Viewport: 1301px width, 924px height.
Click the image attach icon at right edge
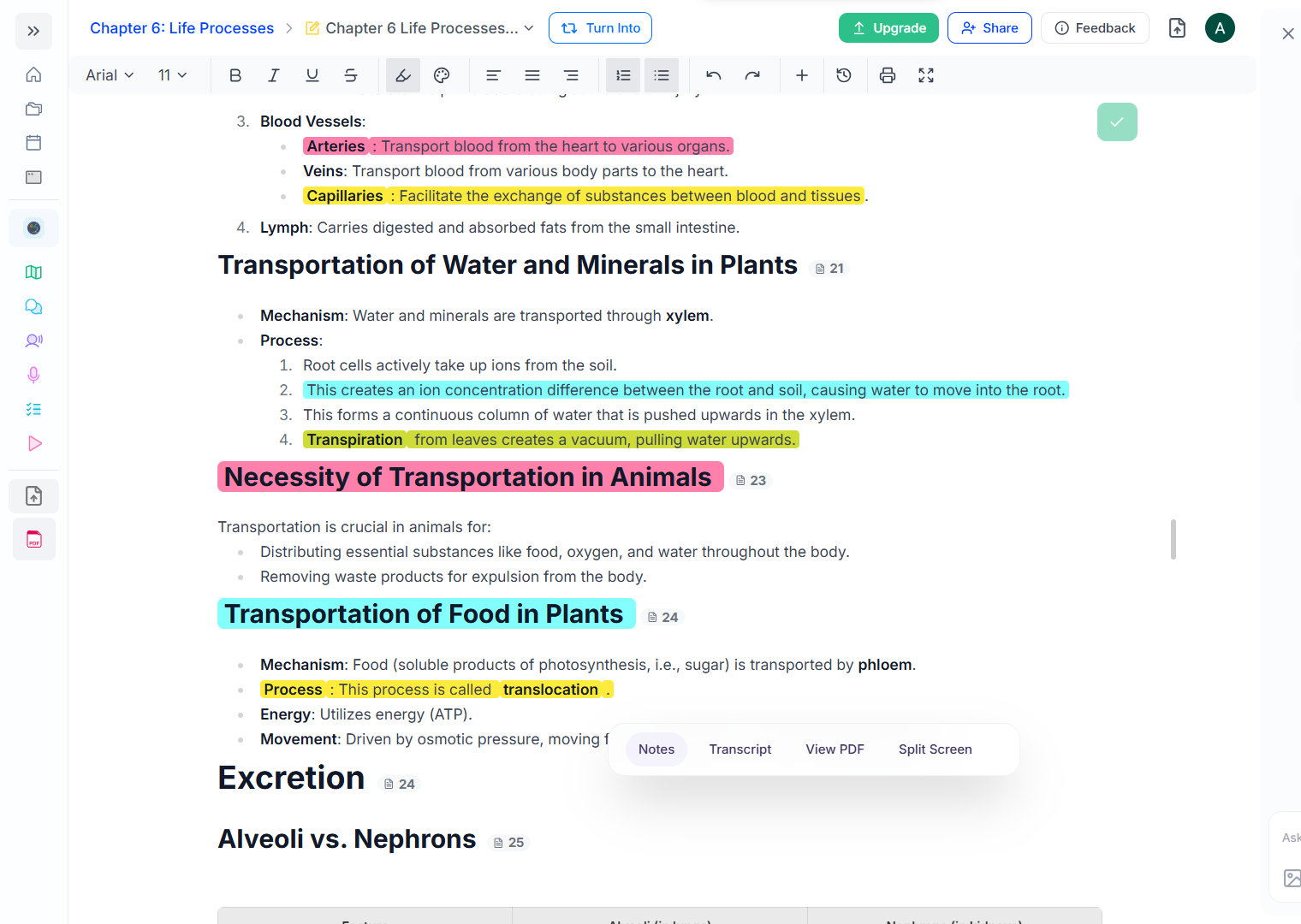[x=1292, y=878]
